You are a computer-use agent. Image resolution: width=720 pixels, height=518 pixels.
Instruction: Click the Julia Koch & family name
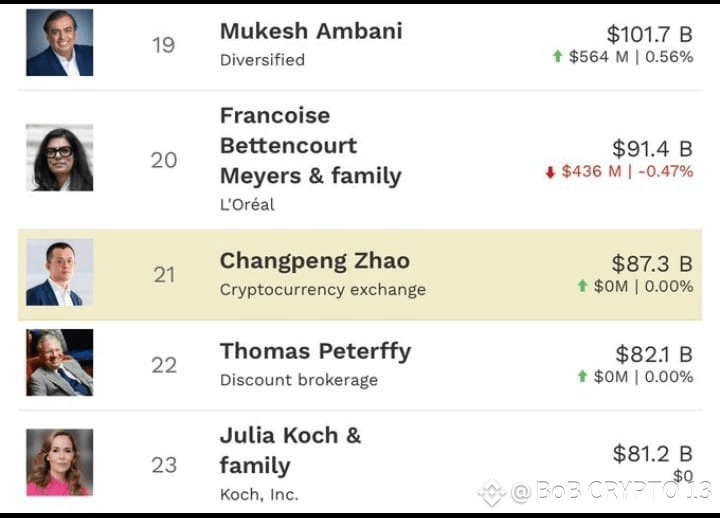pyautogui.click(x=290, y=450)
